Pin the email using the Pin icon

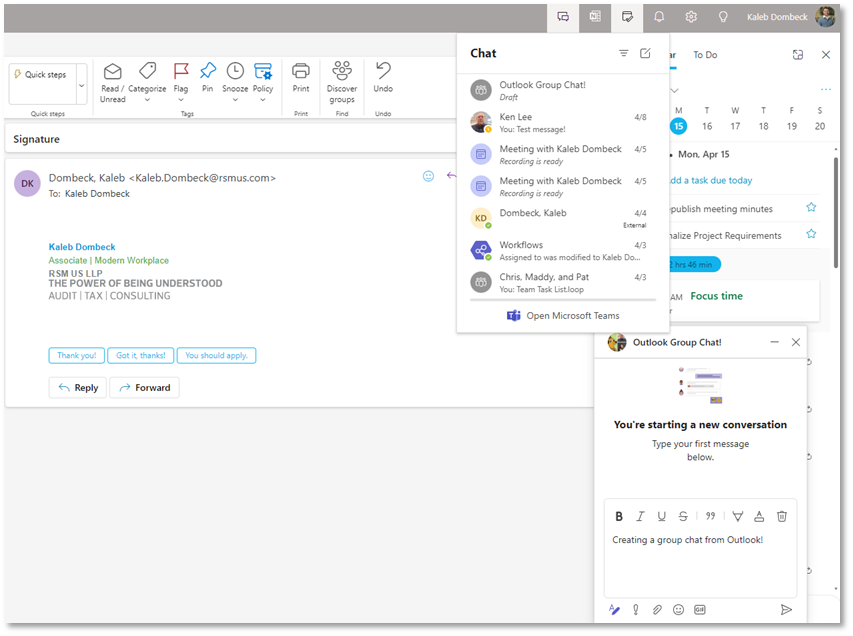[208, 77]
